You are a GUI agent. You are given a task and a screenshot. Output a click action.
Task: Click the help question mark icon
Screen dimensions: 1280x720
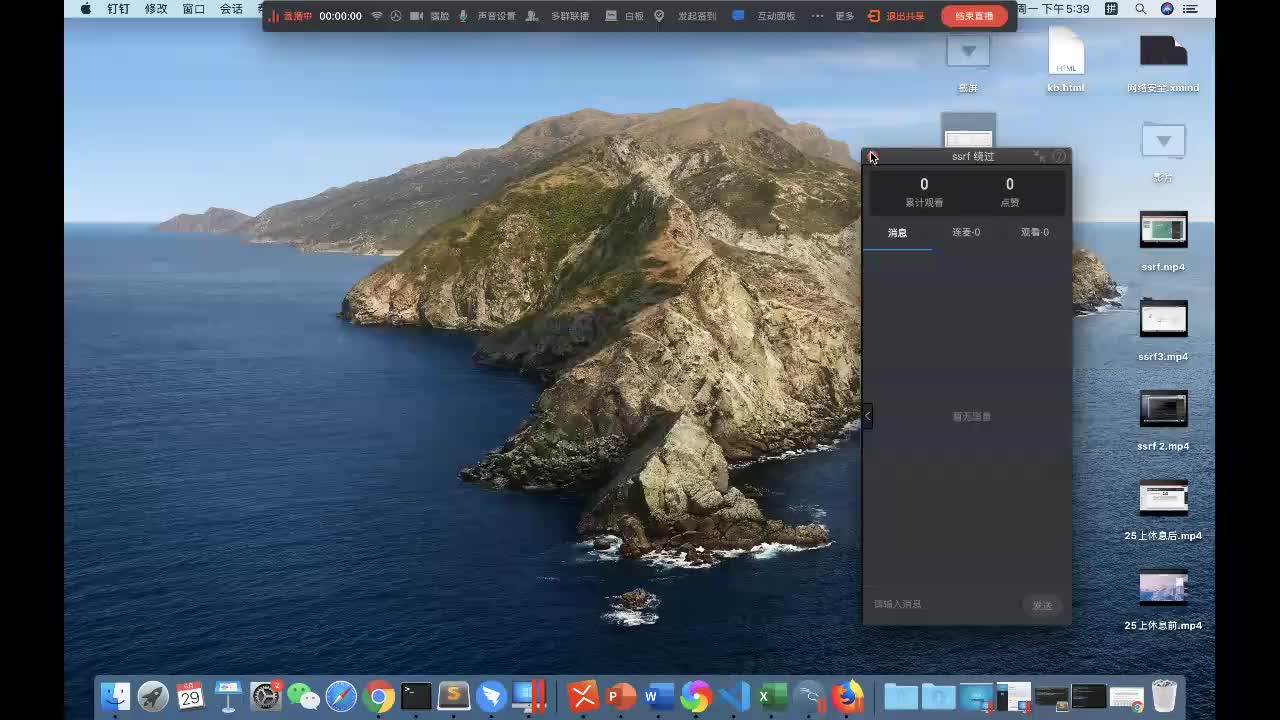click(1059, 156)
